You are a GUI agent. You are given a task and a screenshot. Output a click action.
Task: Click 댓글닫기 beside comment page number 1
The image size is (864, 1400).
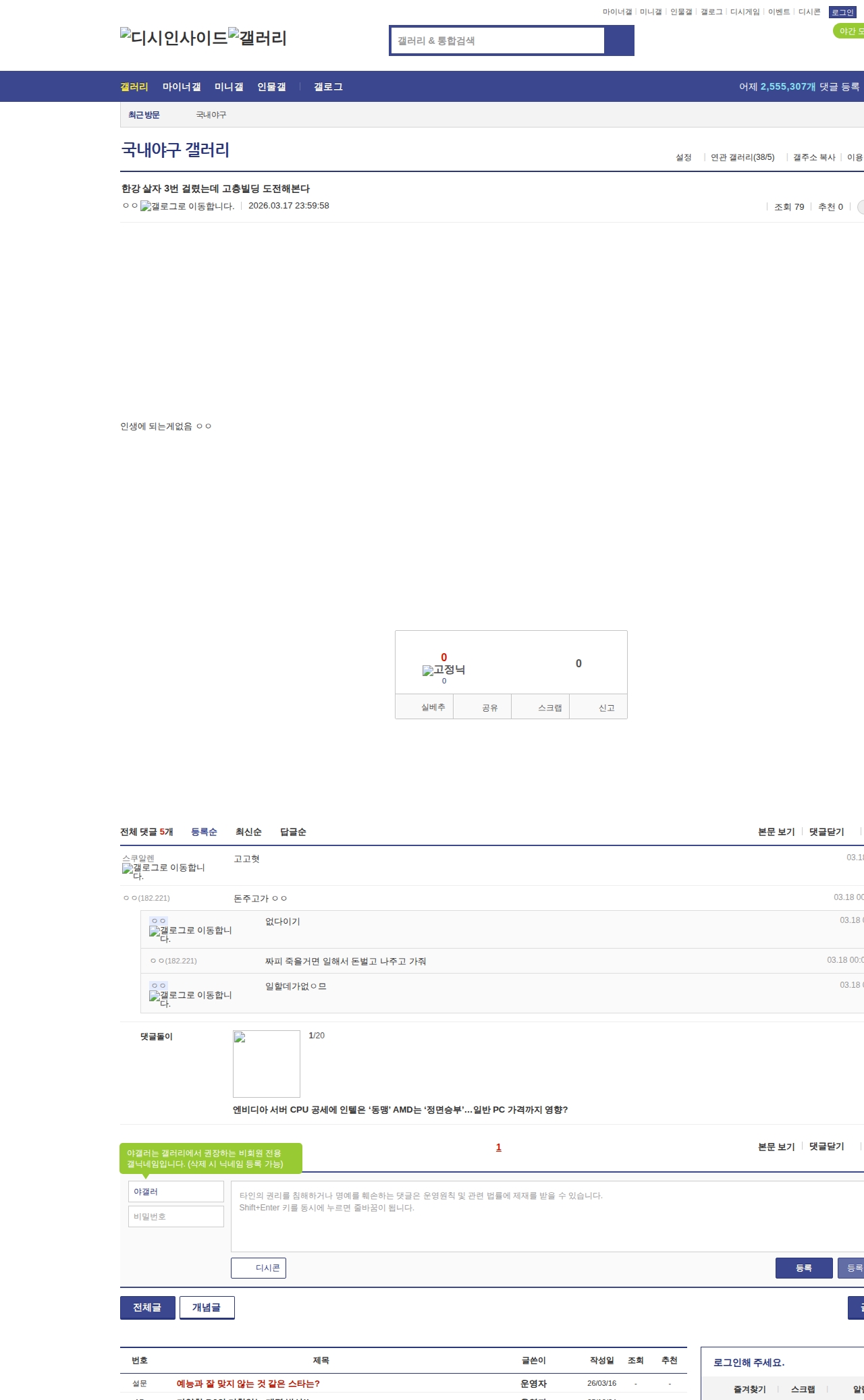[x=827, y=1146]
